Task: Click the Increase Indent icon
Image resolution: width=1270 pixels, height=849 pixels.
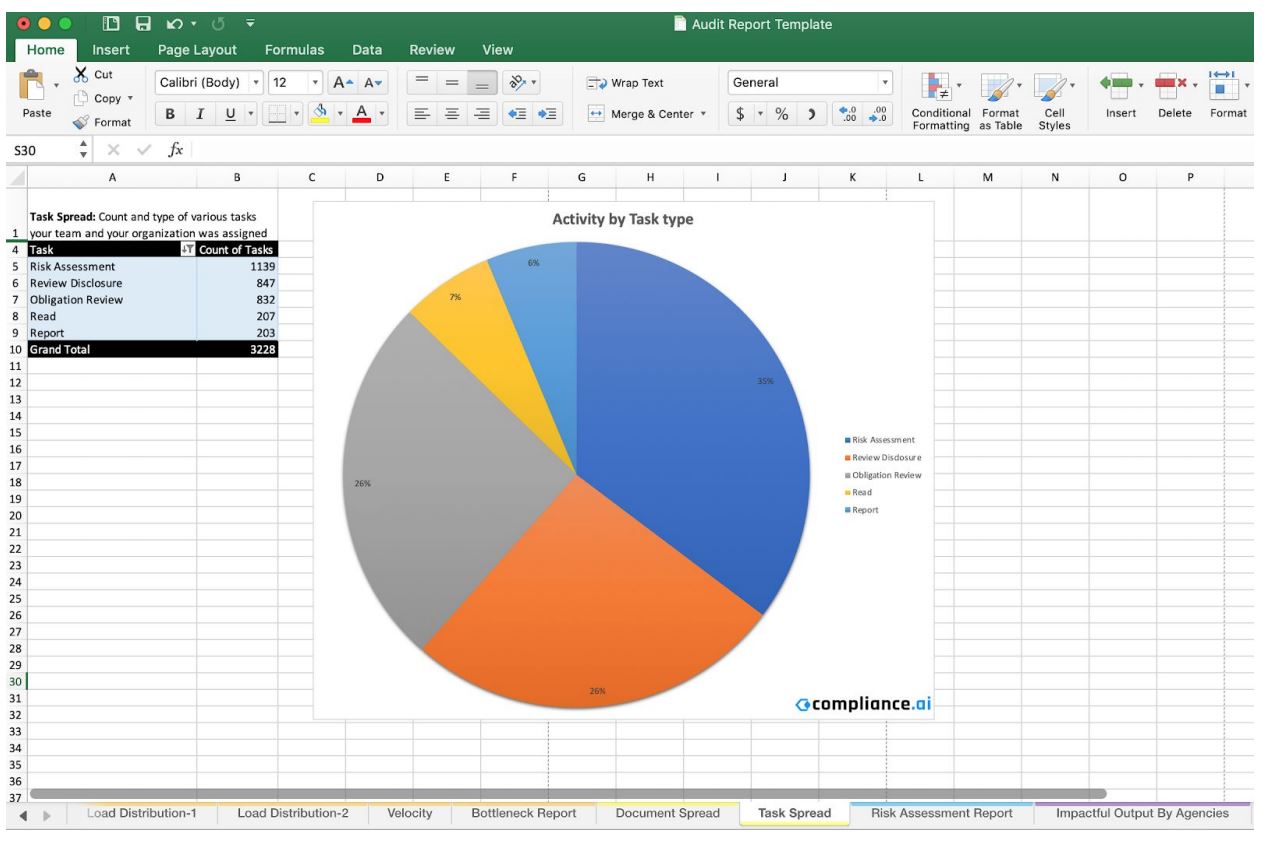Action: click(x=547, y=114)
